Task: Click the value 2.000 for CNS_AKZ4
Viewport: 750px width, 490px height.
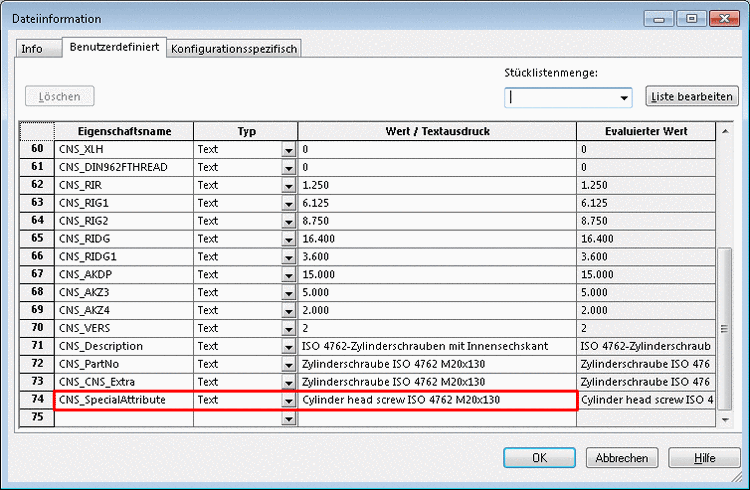Action: click(437, 310)
